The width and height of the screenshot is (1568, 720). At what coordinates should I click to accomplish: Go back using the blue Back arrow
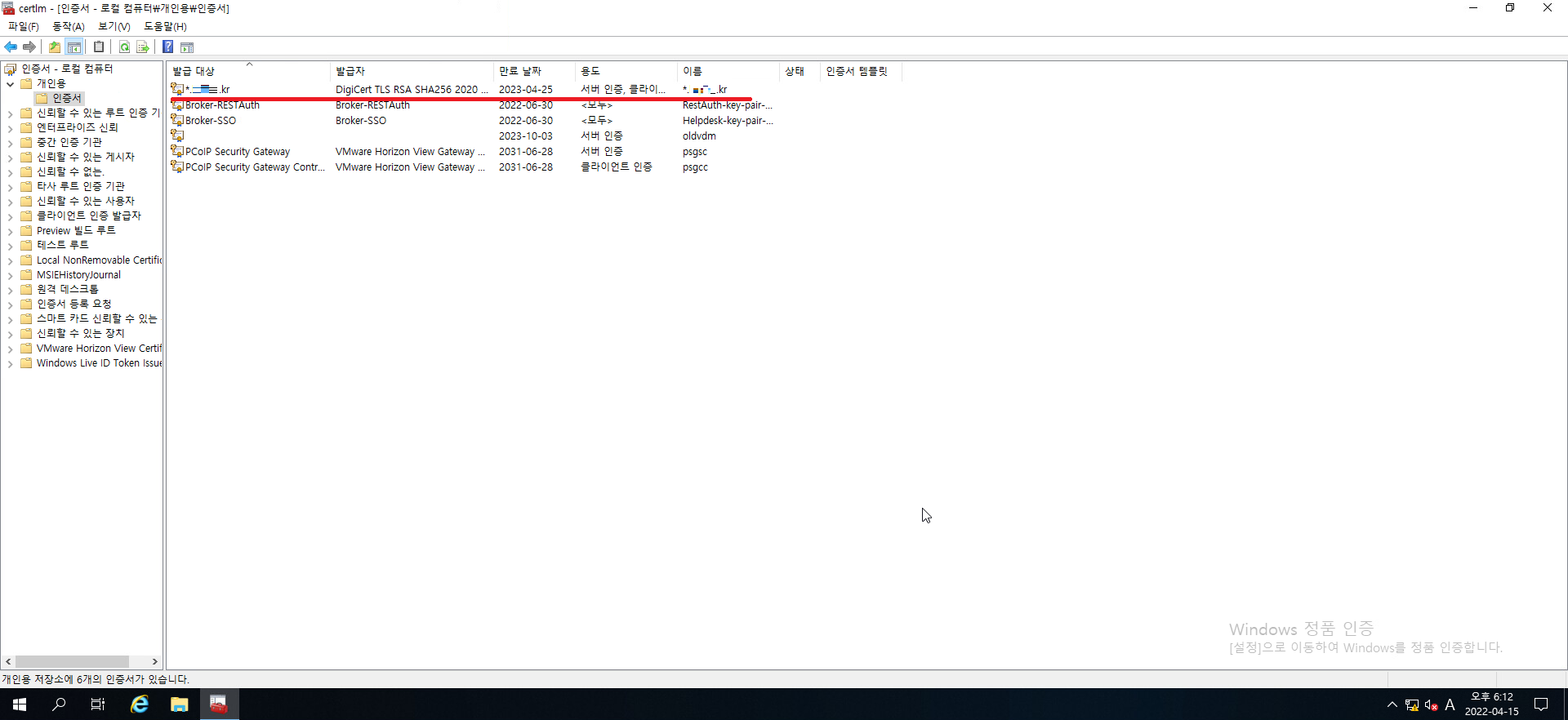[11, 47]
